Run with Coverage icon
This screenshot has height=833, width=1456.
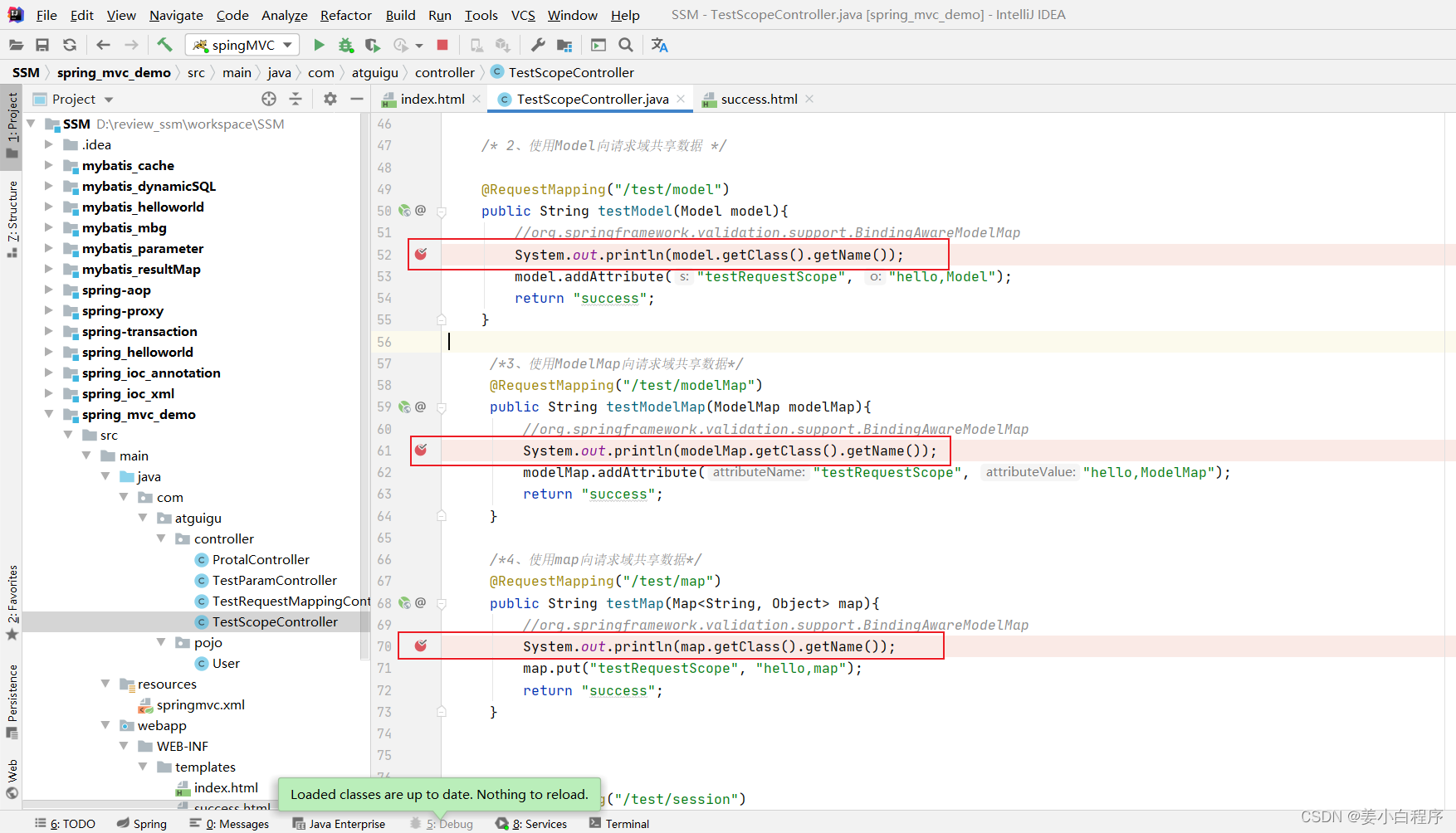click(x=373, y=45)
